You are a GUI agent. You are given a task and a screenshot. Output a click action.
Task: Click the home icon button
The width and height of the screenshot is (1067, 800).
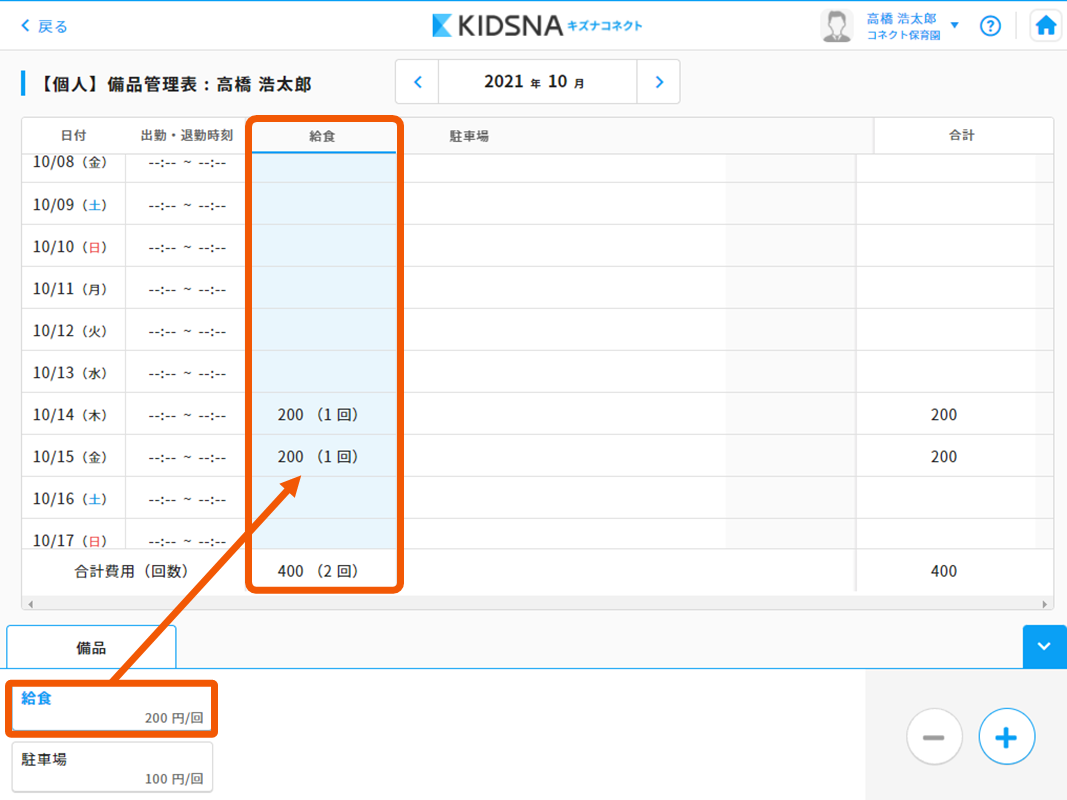pos(1046,26)
